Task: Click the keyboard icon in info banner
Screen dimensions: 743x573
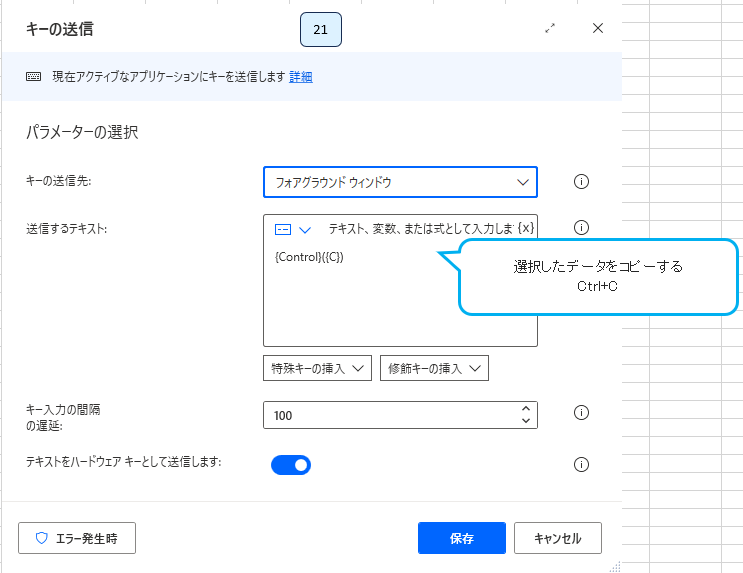Action: (34, 77)
